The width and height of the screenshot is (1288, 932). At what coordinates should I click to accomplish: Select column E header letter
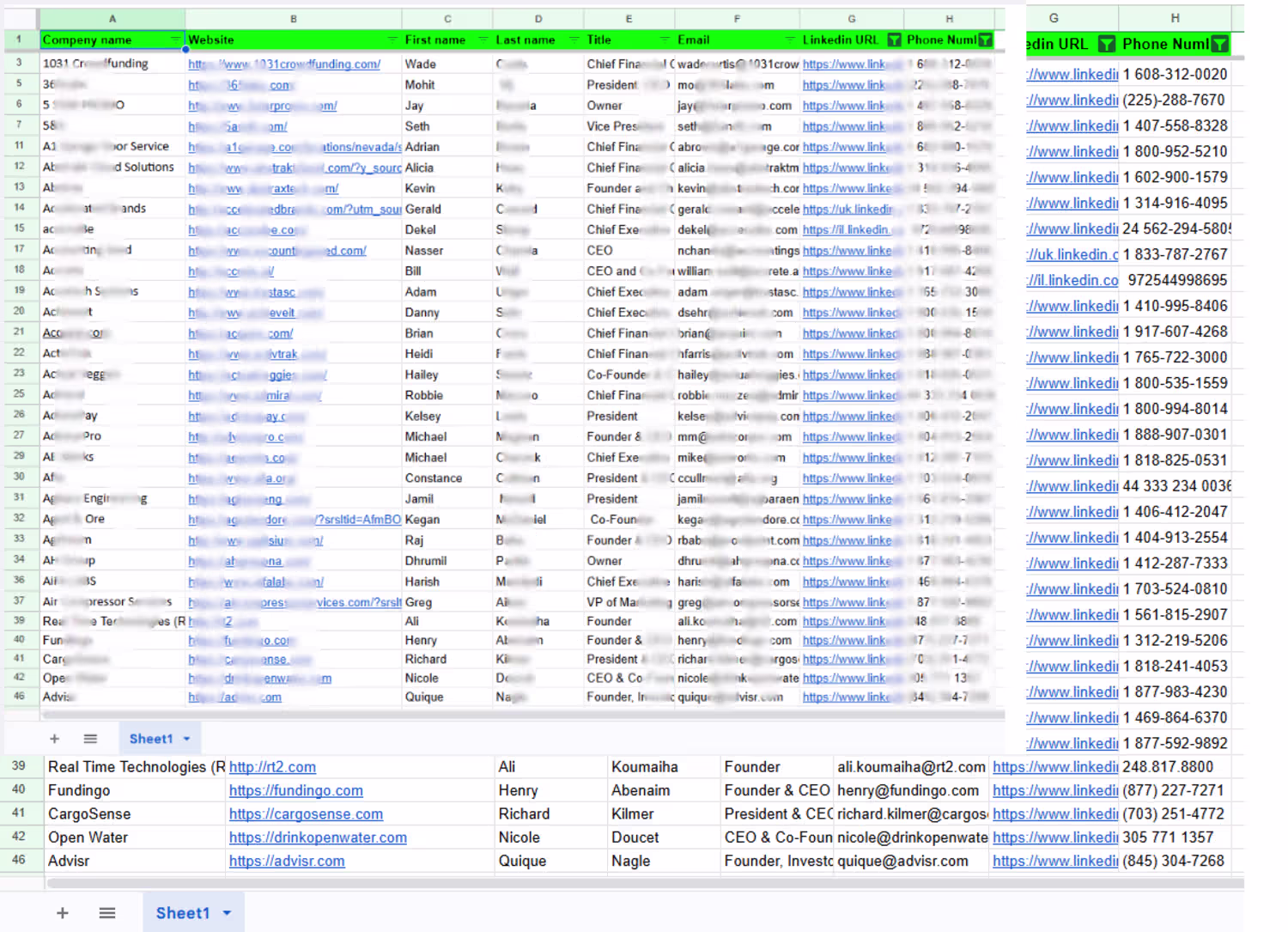click(x=629, y=18)
